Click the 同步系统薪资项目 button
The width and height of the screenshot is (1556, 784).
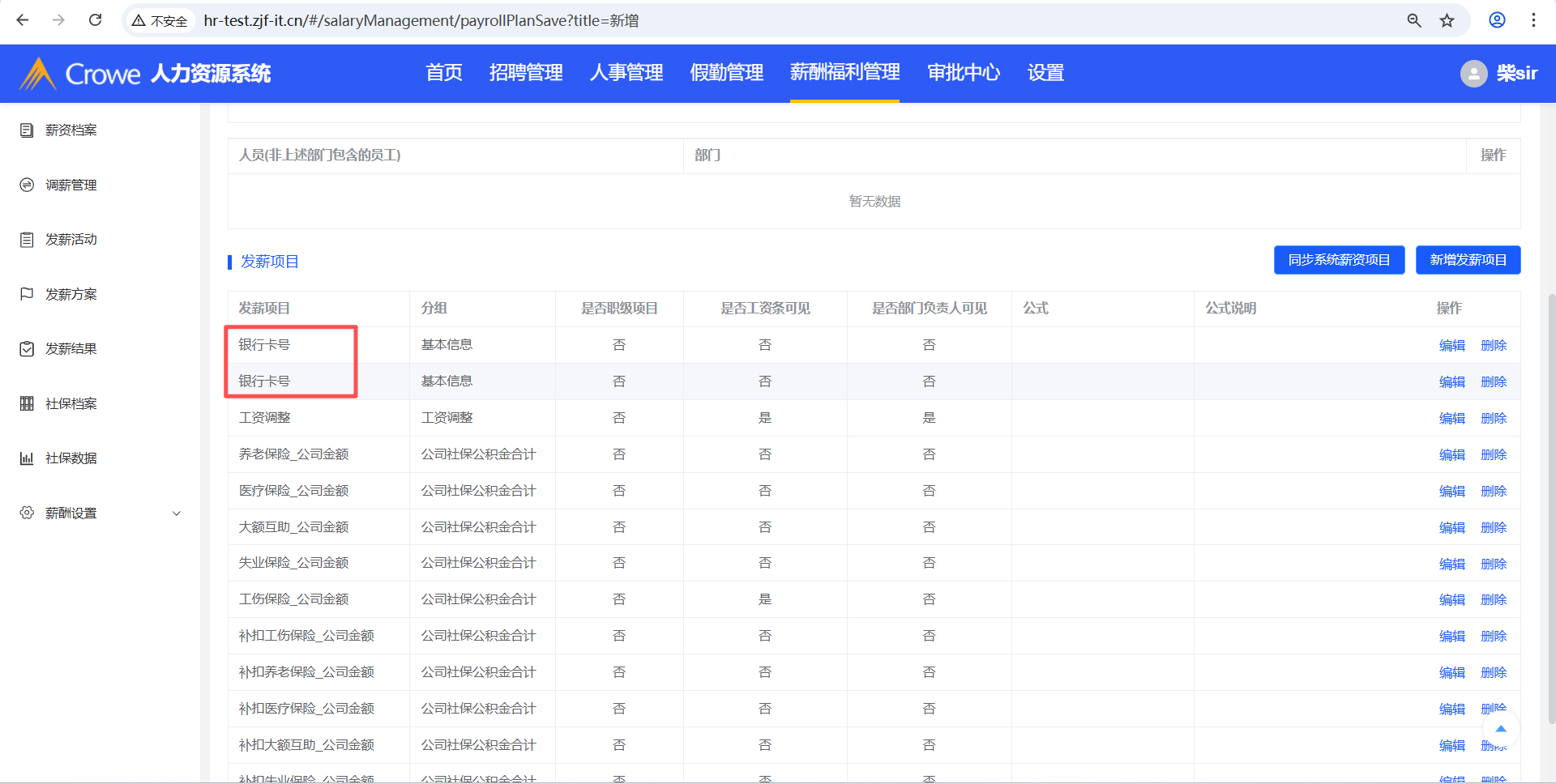coord(1339,260)
